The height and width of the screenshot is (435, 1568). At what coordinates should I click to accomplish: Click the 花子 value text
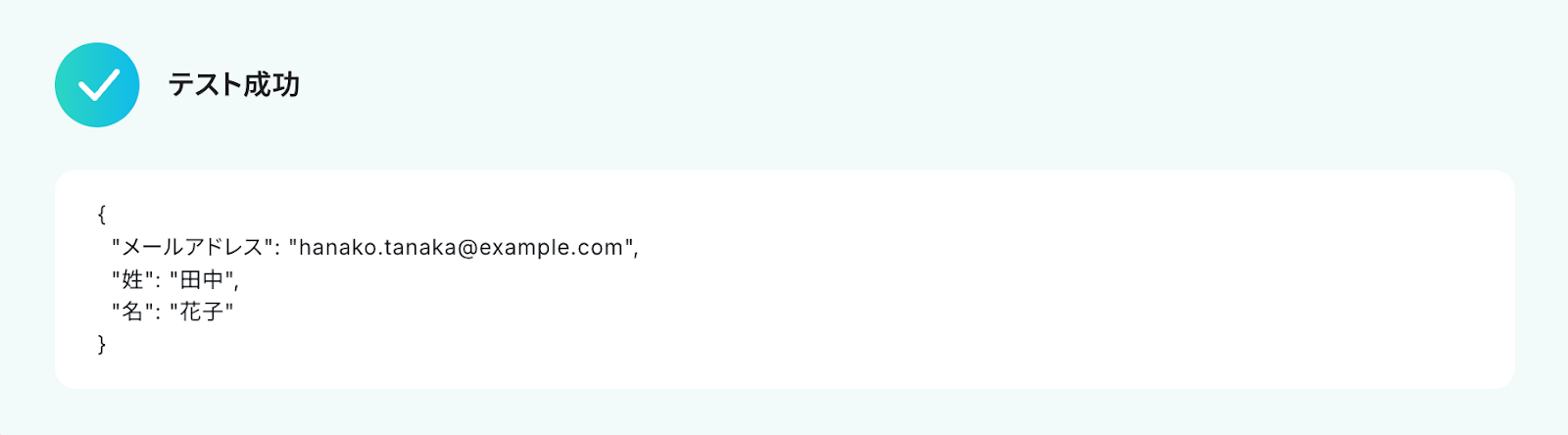coord(203,313)
